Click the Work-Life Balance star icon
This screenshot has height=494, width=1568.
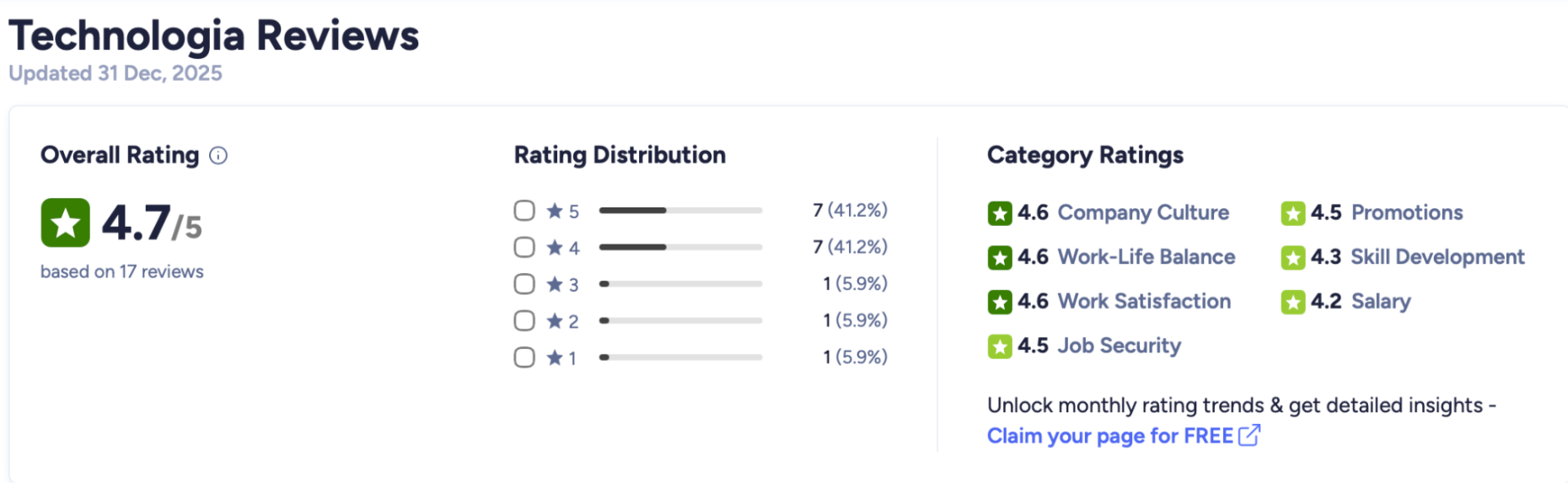pos(1000,257)
